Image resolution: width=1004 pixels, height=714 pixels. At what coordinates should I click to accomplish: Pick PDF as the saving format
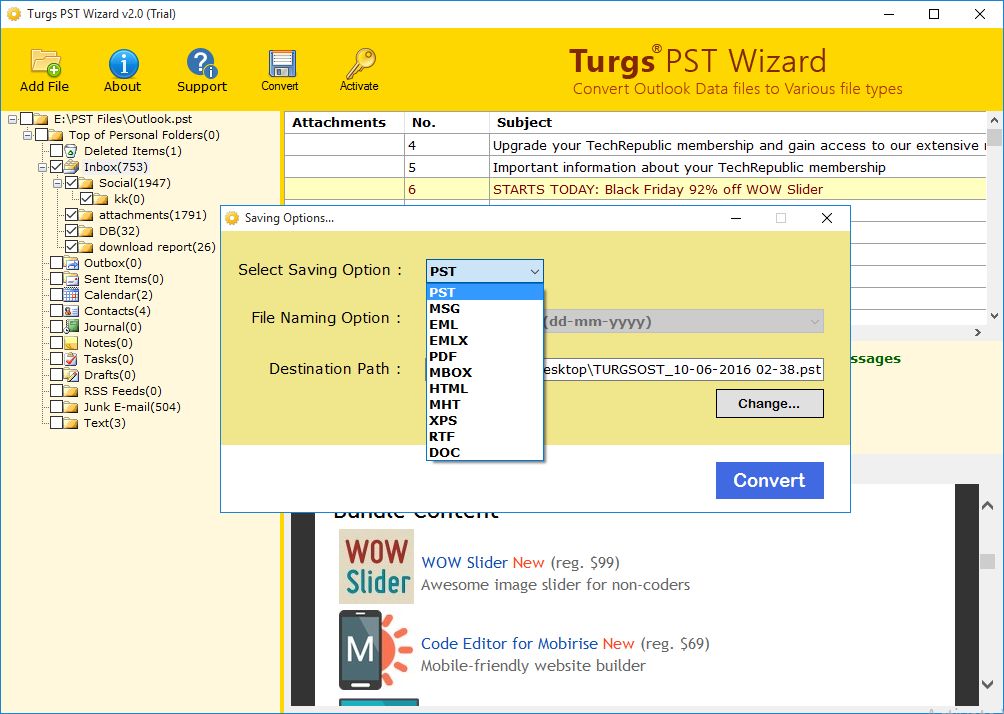pyautogui.click(x=485, y=357)
